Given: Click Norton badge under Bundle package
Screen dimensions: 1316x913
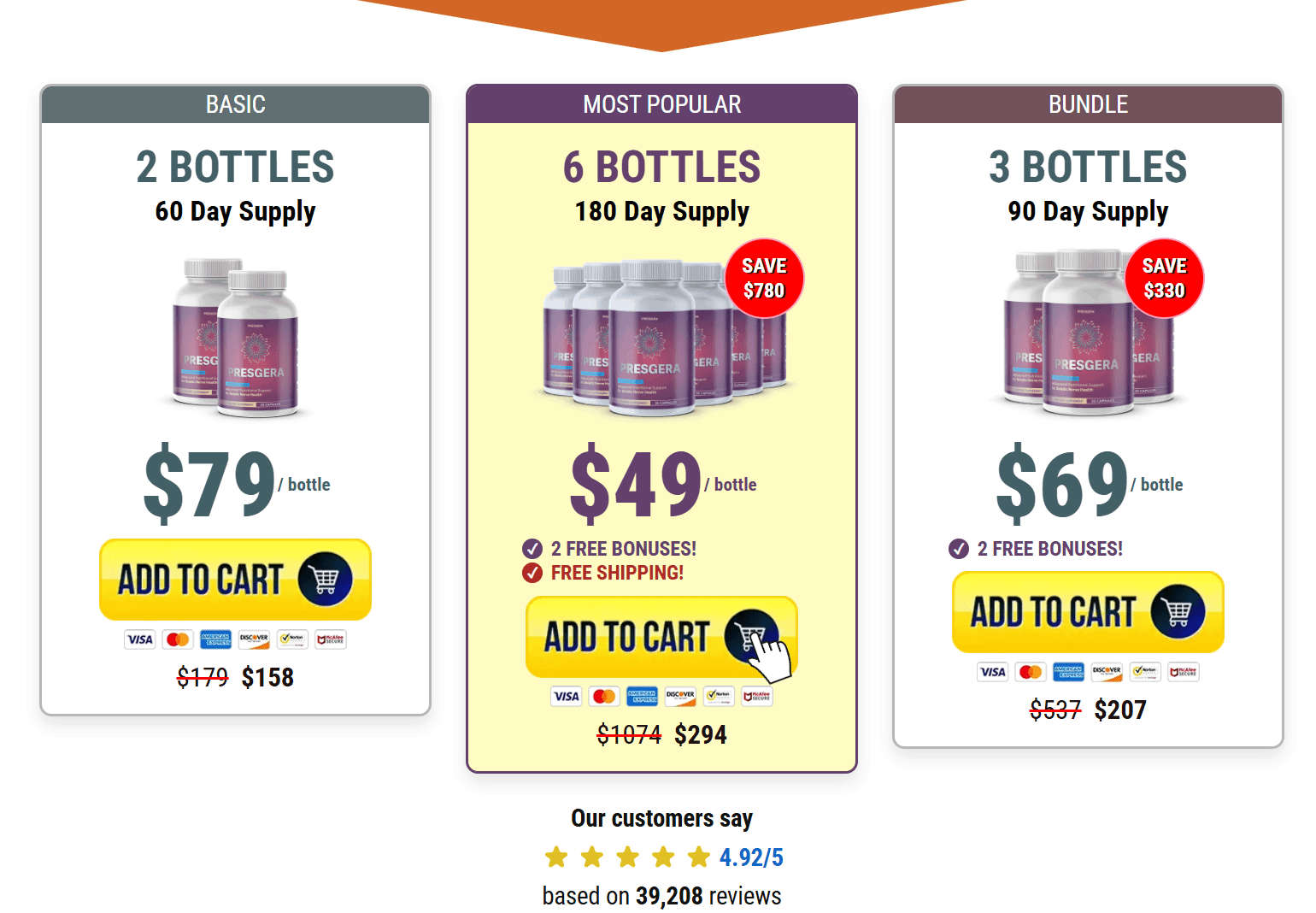Looking at the screenshot, I should click(1145, 672).
